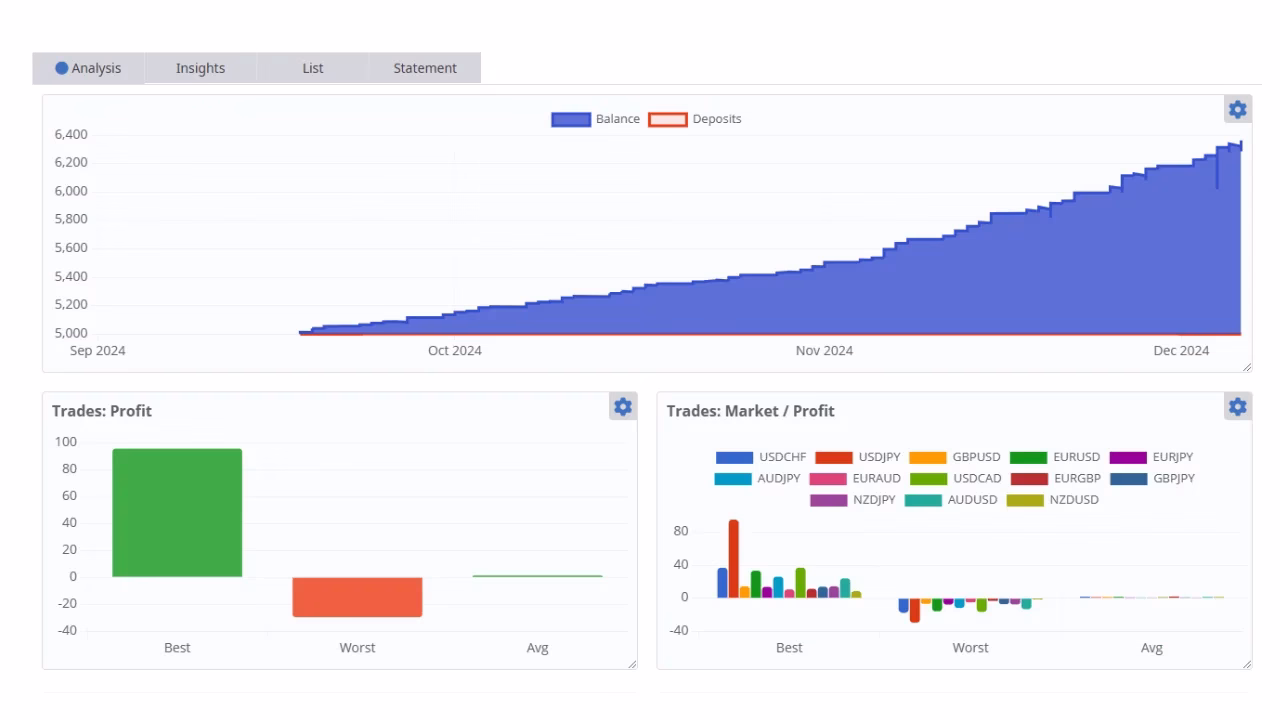Select the Analysis tab
Image resolution: width=1280 pixels, height=720 pixels.
[x=88, y=68]
